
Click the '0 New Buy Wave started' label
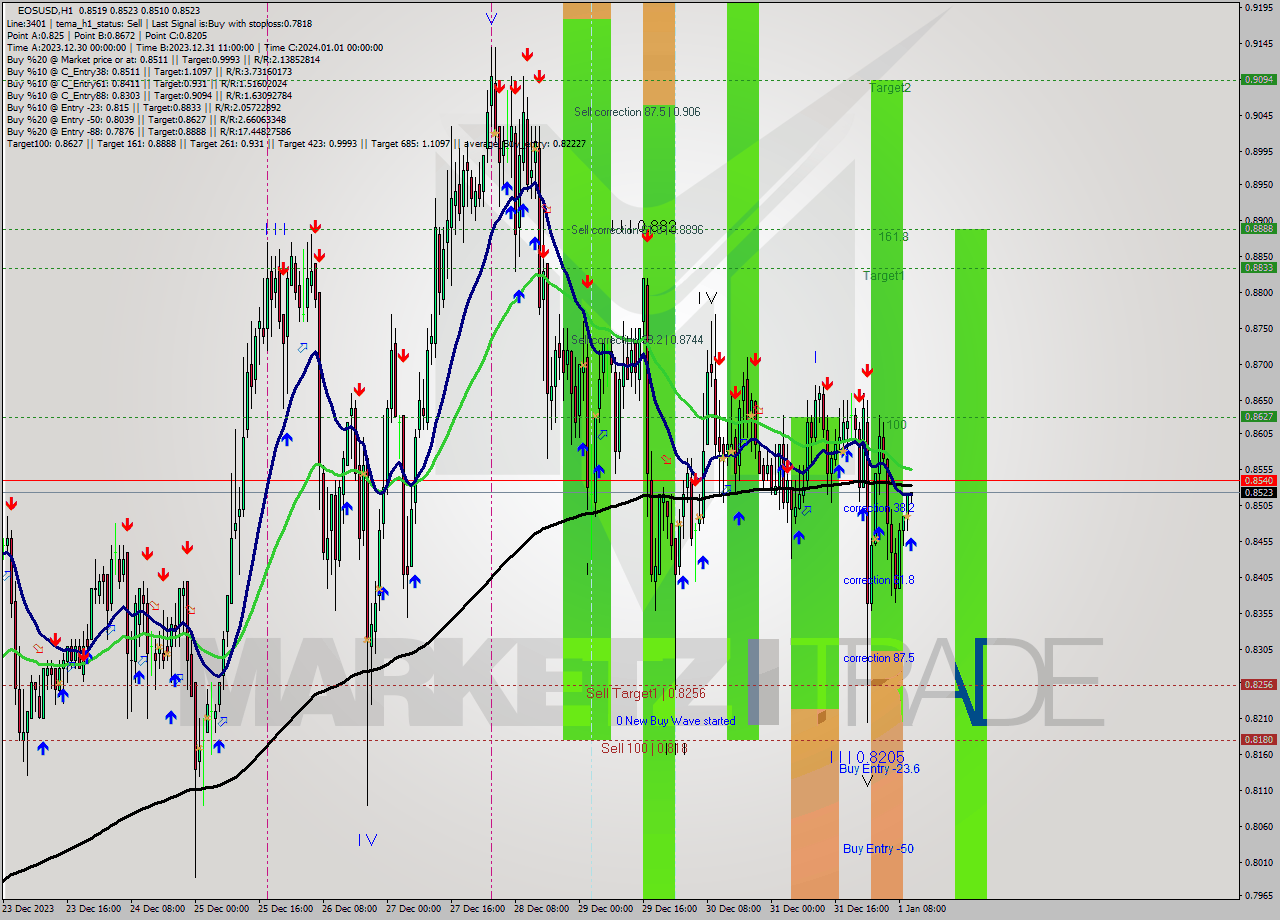point(676,721)
